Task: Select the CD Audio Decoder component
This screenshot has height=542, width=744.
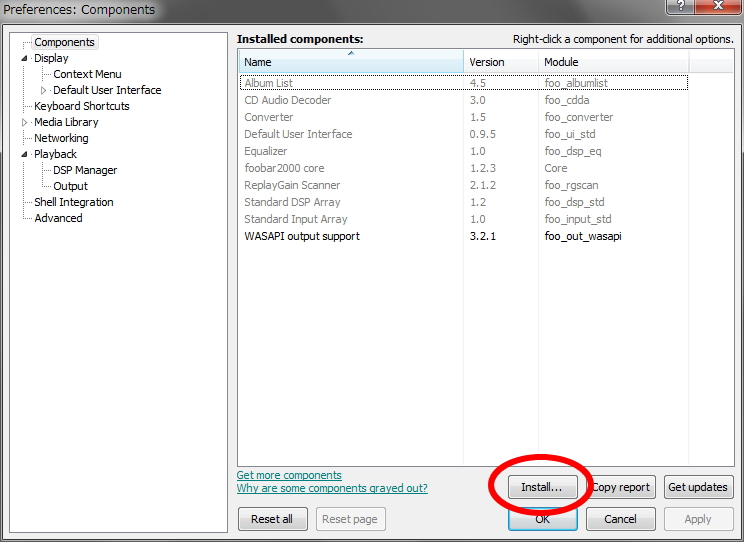Action: (x=464, y=100)
